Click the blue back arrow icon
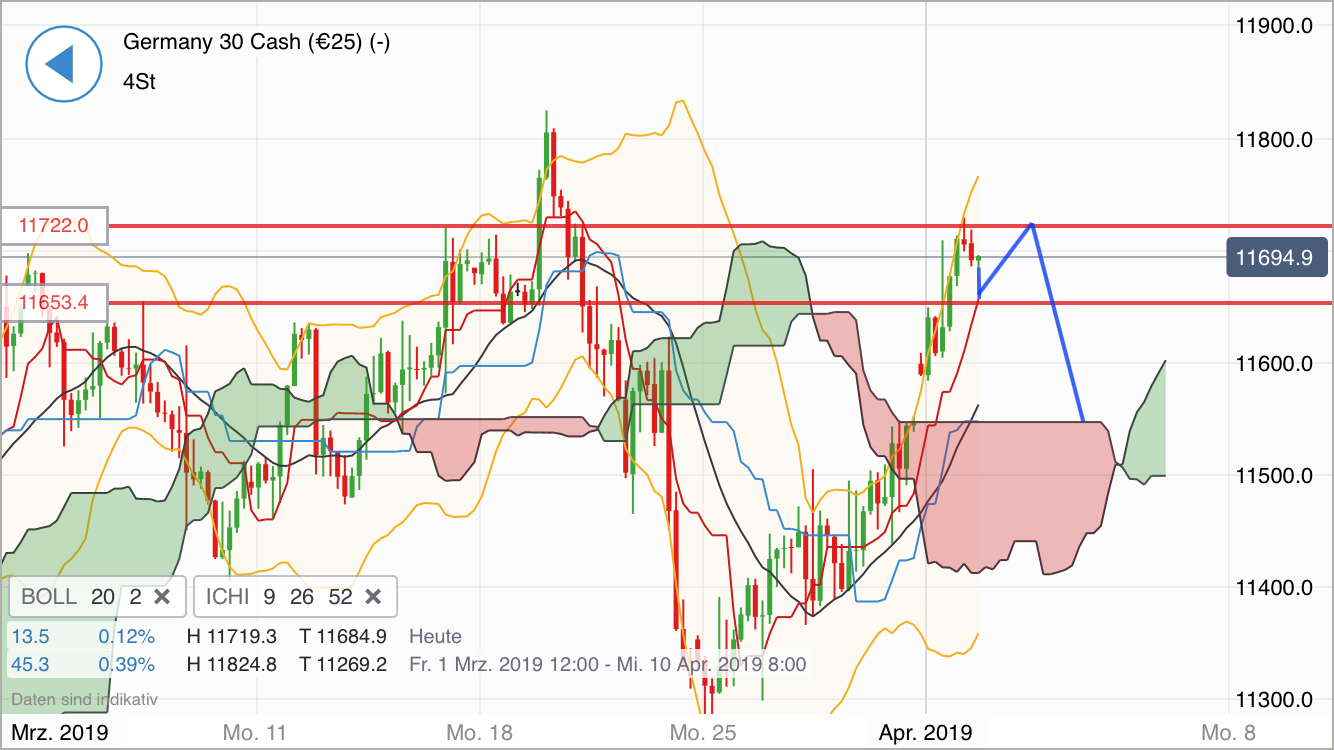The image size is (1334, 750). coord(63,64)
